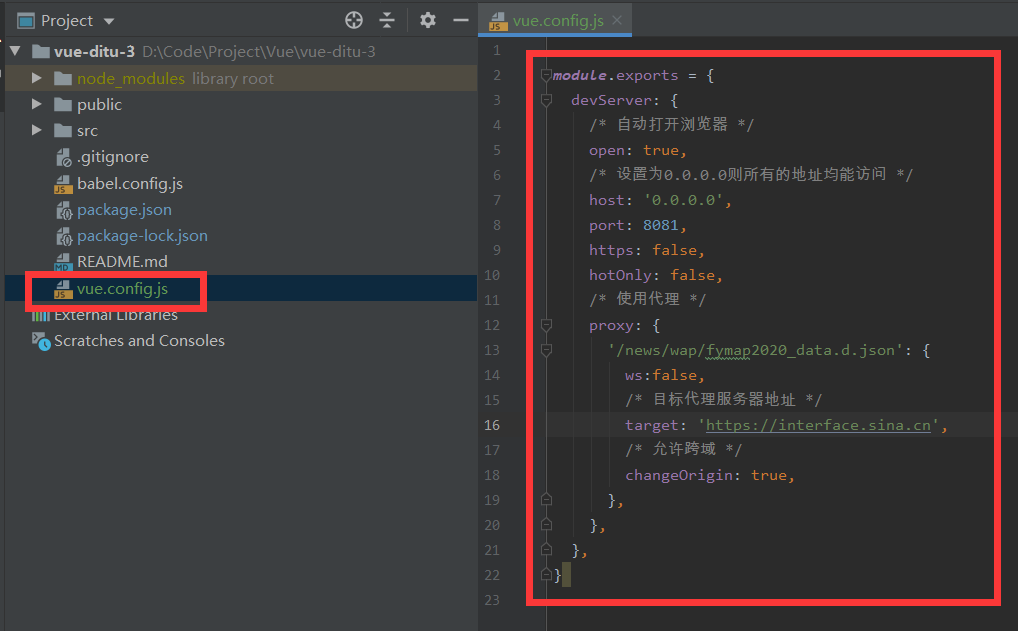Click the .gitignore file icon
The height and width of the screenshot is (631, 1018).
pyautogui.click(x=64, y=157)
